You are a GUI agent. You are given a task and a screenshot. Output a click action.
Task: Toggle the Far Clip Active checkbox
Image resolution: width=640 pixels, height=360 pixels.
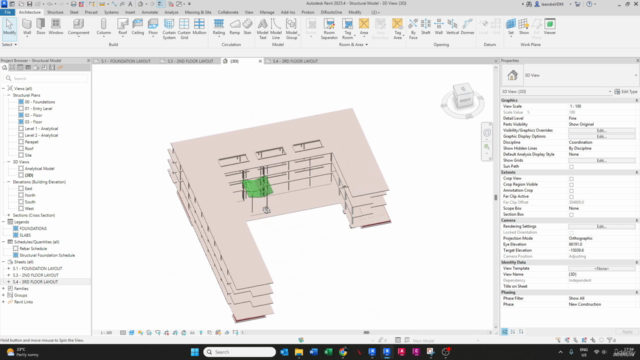pyautogui.click(x=571, y=197)
